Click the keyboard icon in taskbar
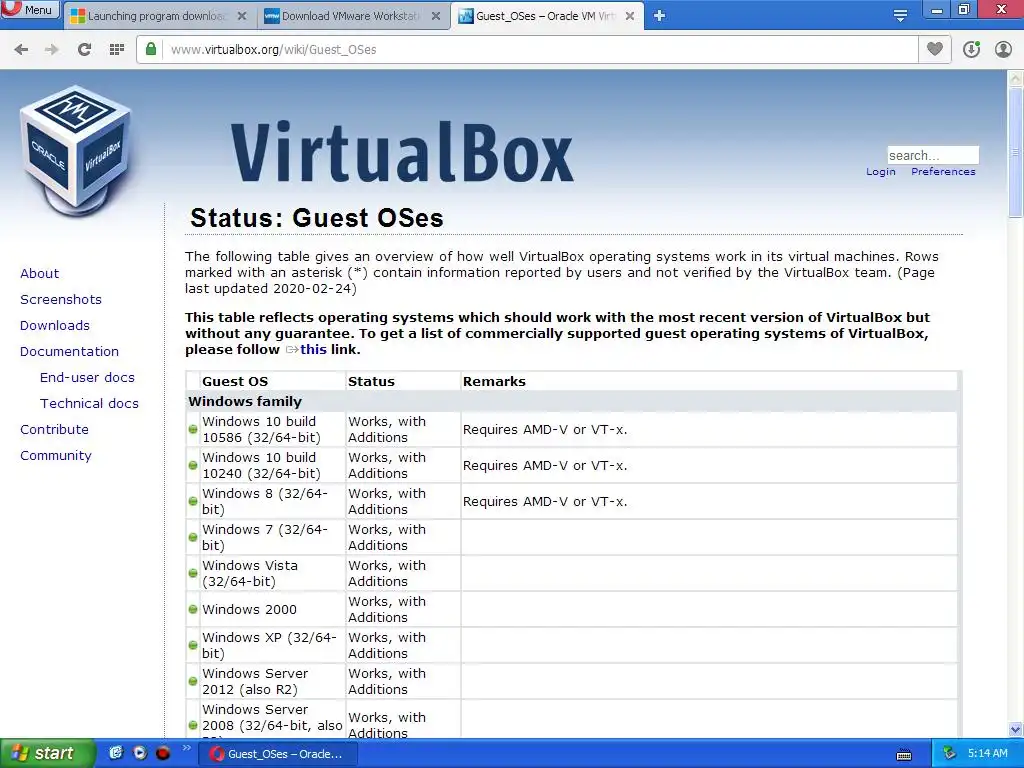The height and width of the screenshot is (768, 1024). coord(904,755)
